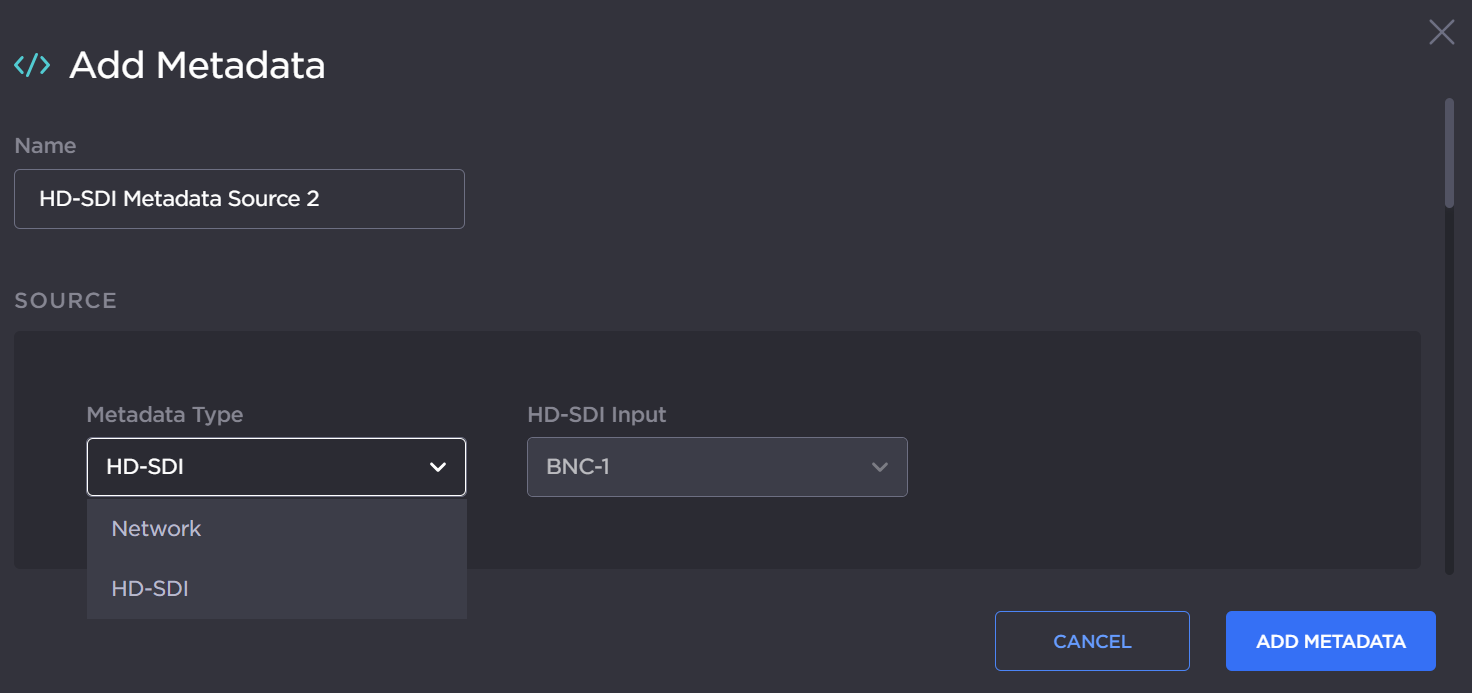The width and height of the screenshot is (1472, 693).
Task: Click the chevron on the BNC-1 selector
Action: 878,467
